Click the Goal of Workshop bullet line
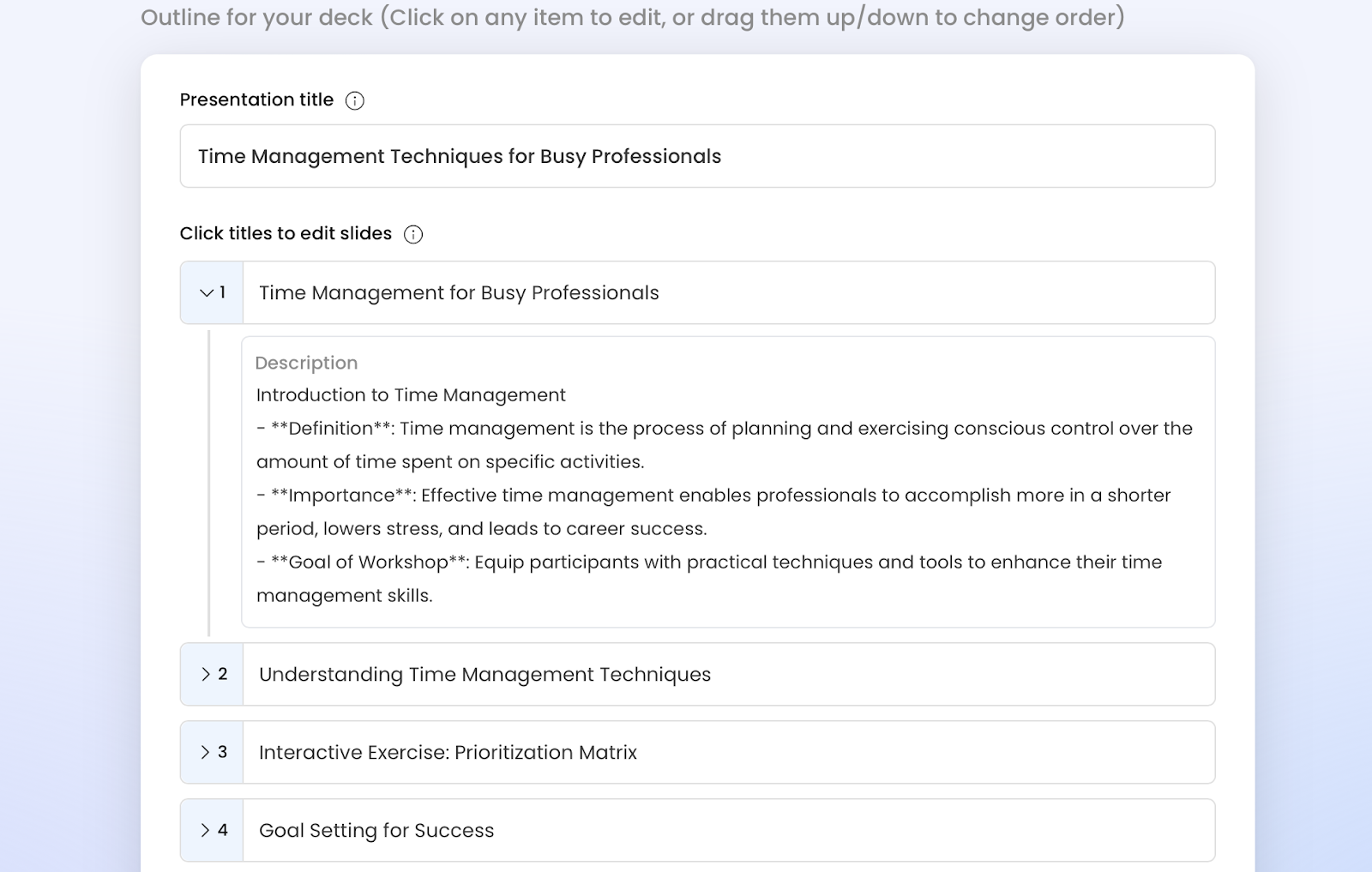Viewport: 1372px width, 872px height. tap(709, 579)
